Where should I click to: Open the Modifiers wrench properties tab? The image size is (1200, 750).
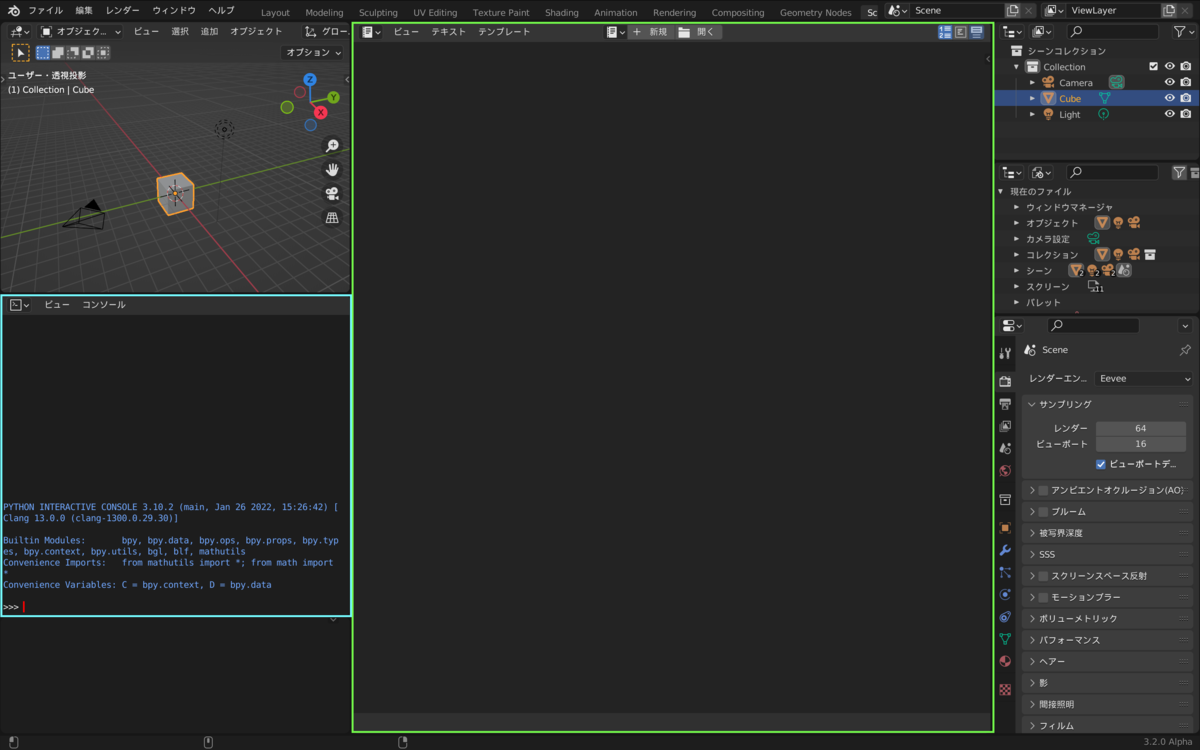click(x=1005, y=550)
